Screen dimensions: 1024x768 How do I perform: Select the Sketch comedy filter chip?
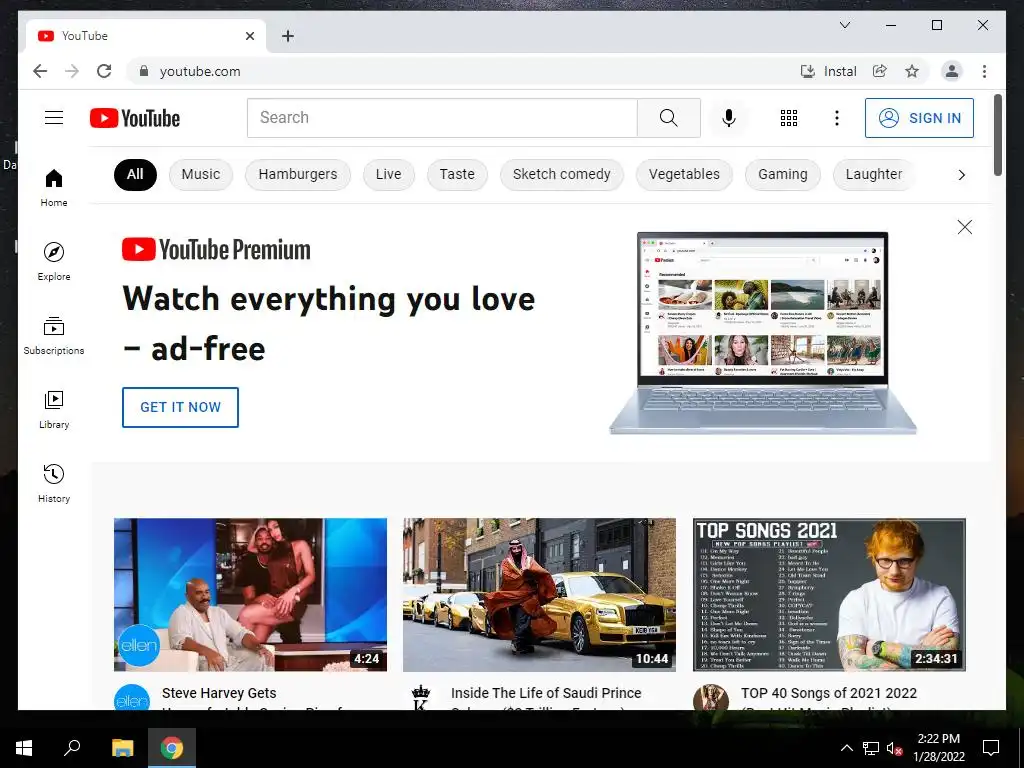(562, 174)
